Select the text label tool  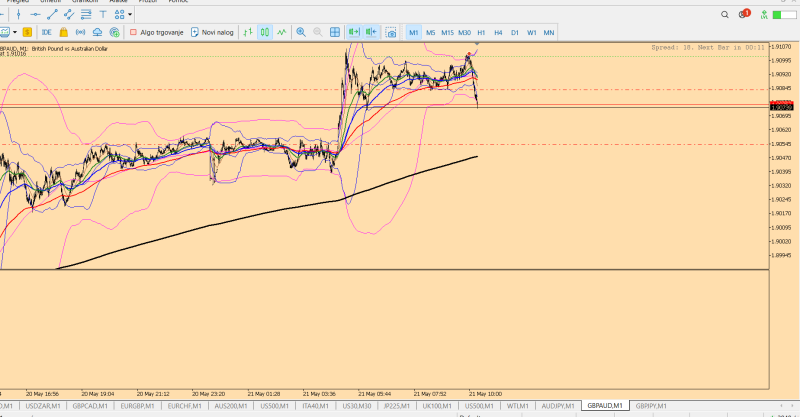103,14
